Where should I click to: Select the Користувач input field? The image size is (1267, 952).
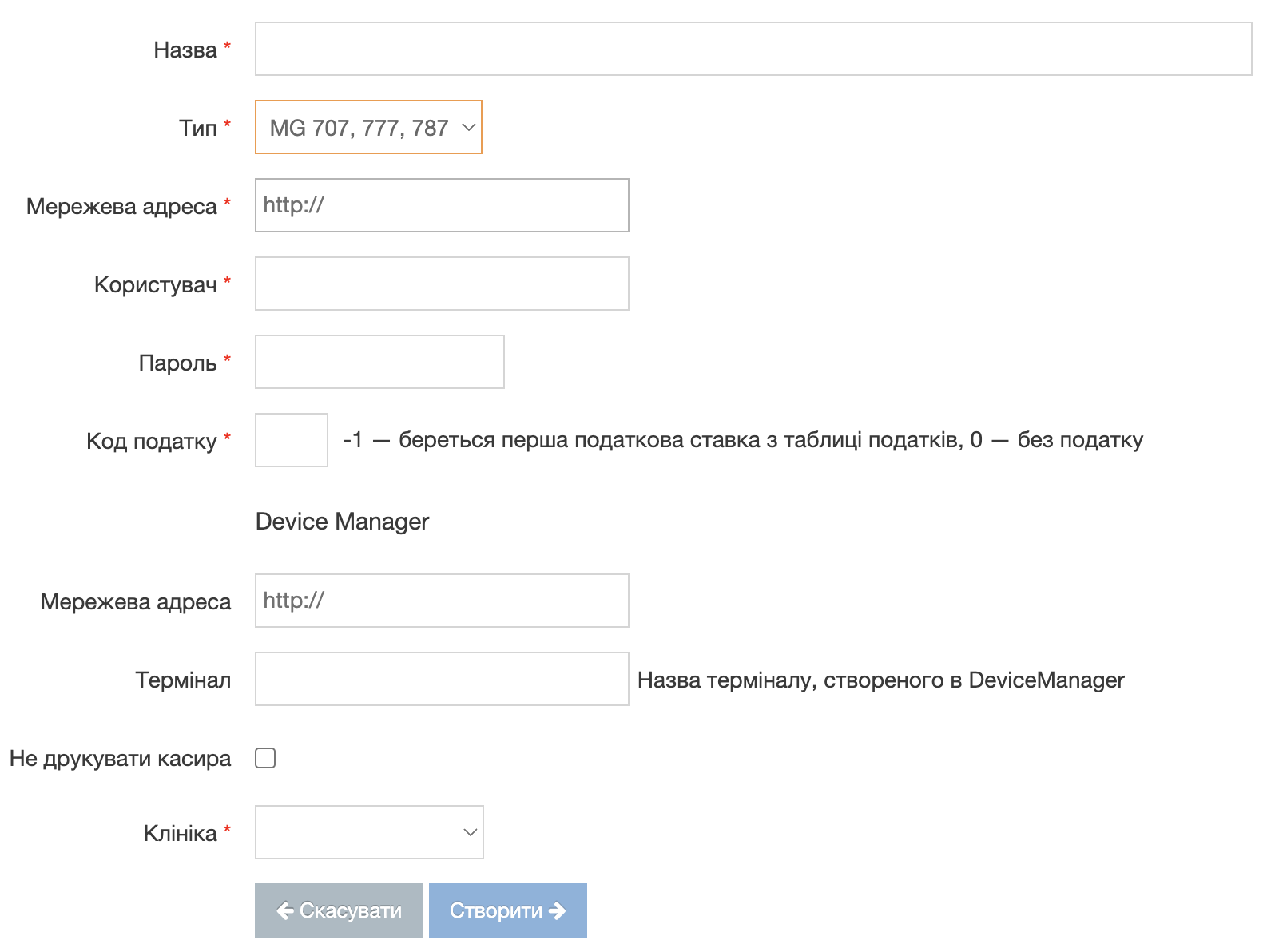point(442,284)
